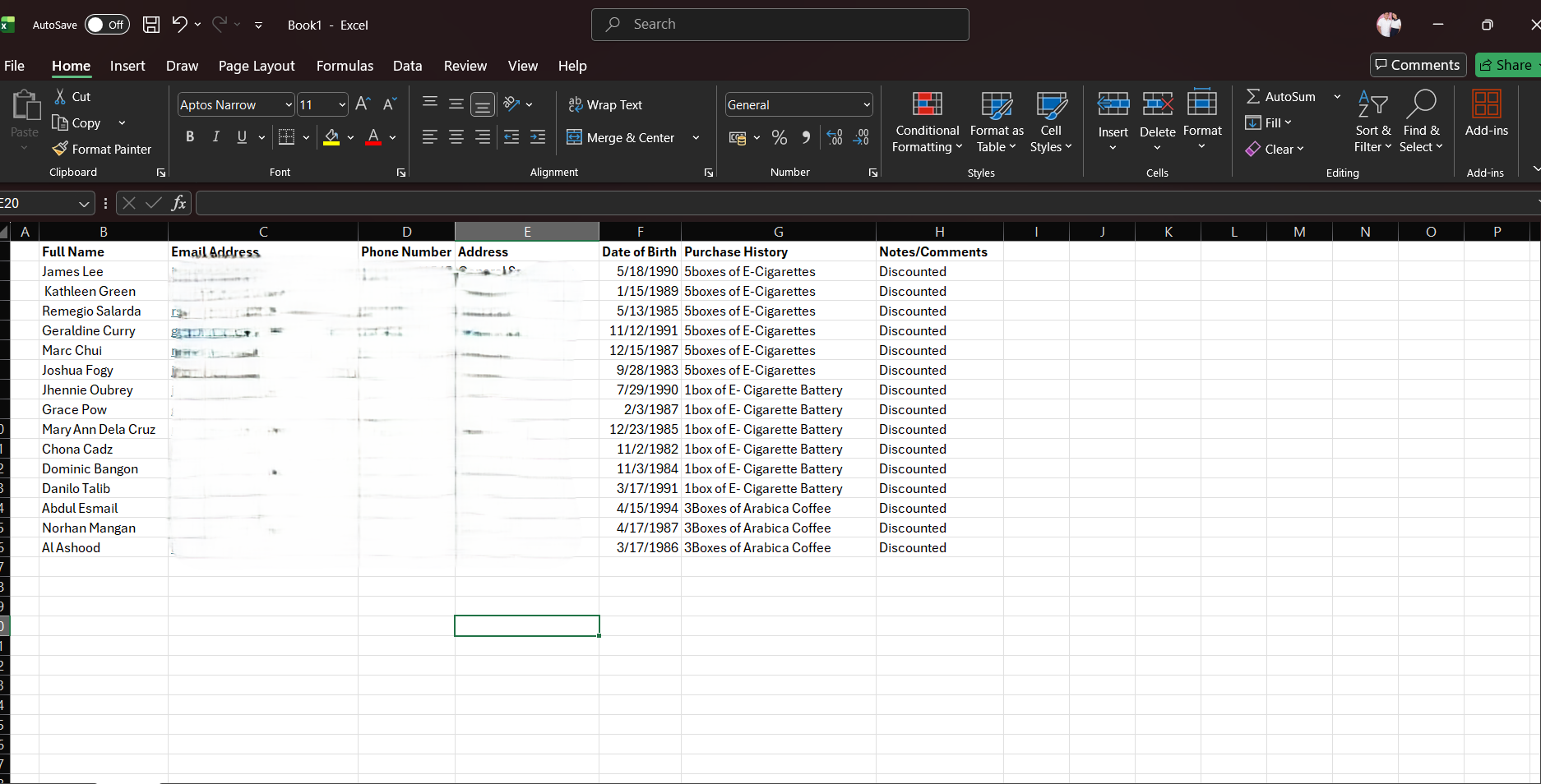Toggle Wrap Text for selected cell

coord(605,104)
